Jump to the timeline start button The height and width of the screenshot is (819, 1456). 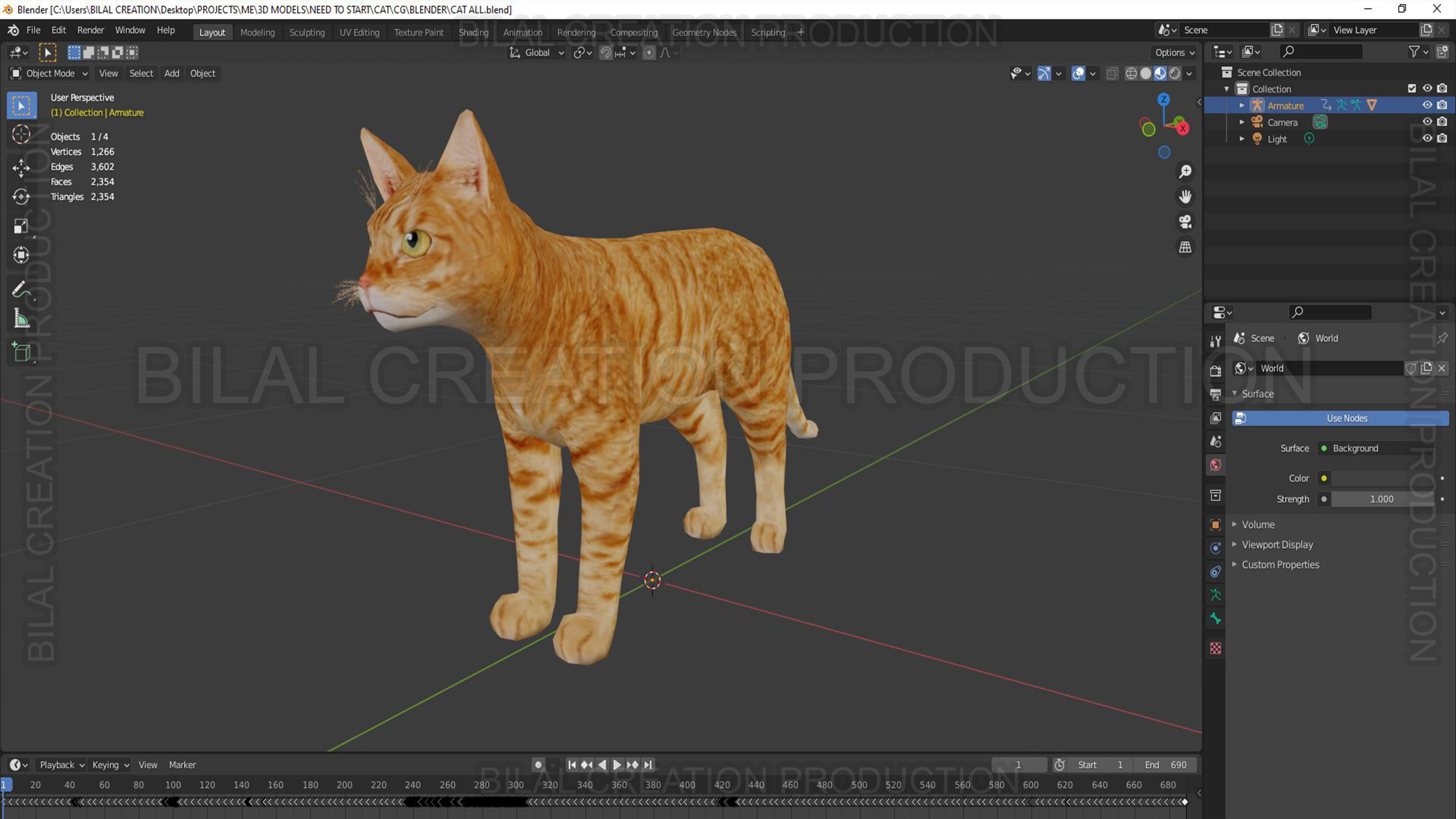(572, 764)
